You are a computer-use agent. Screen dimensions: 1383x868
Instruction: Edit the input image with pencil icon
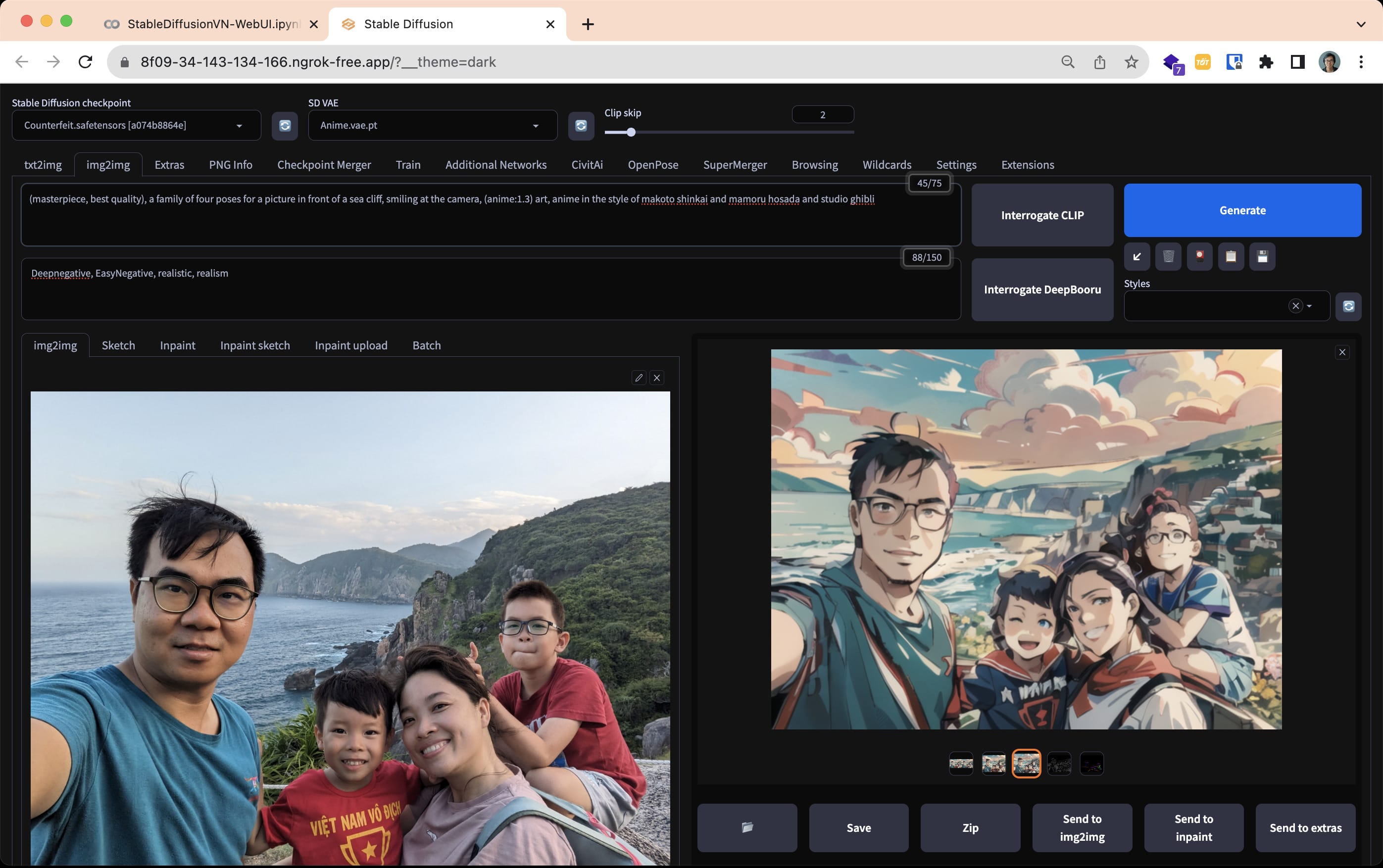pos(639,378)
